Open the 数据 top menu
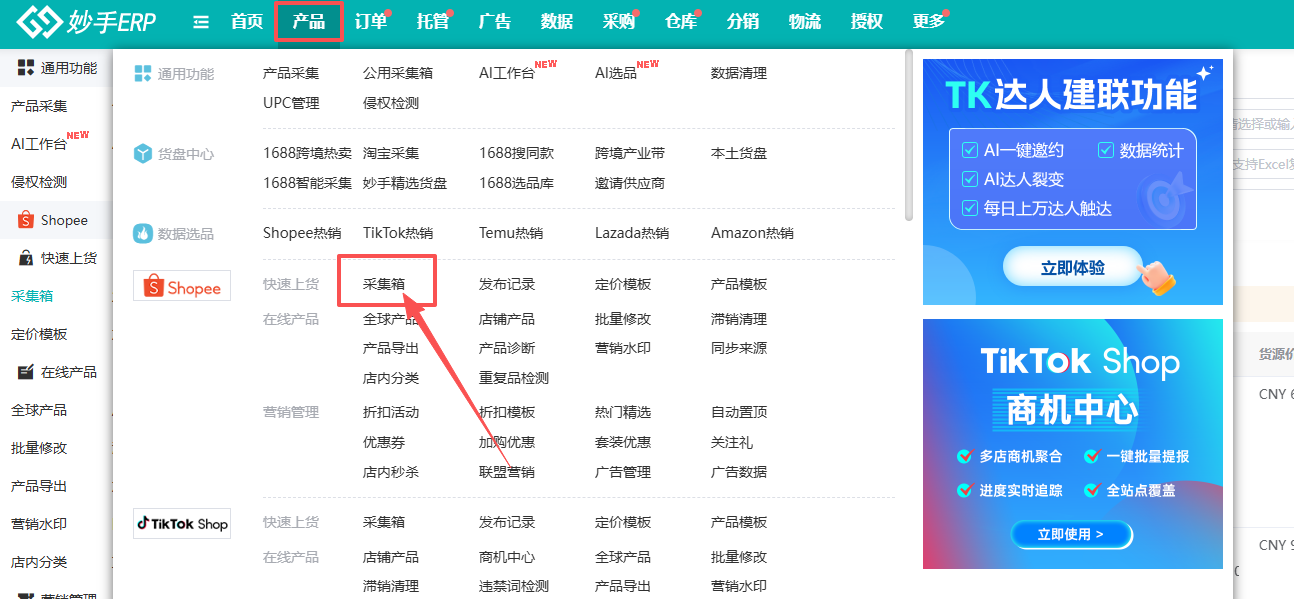 (x=557, y=22)
